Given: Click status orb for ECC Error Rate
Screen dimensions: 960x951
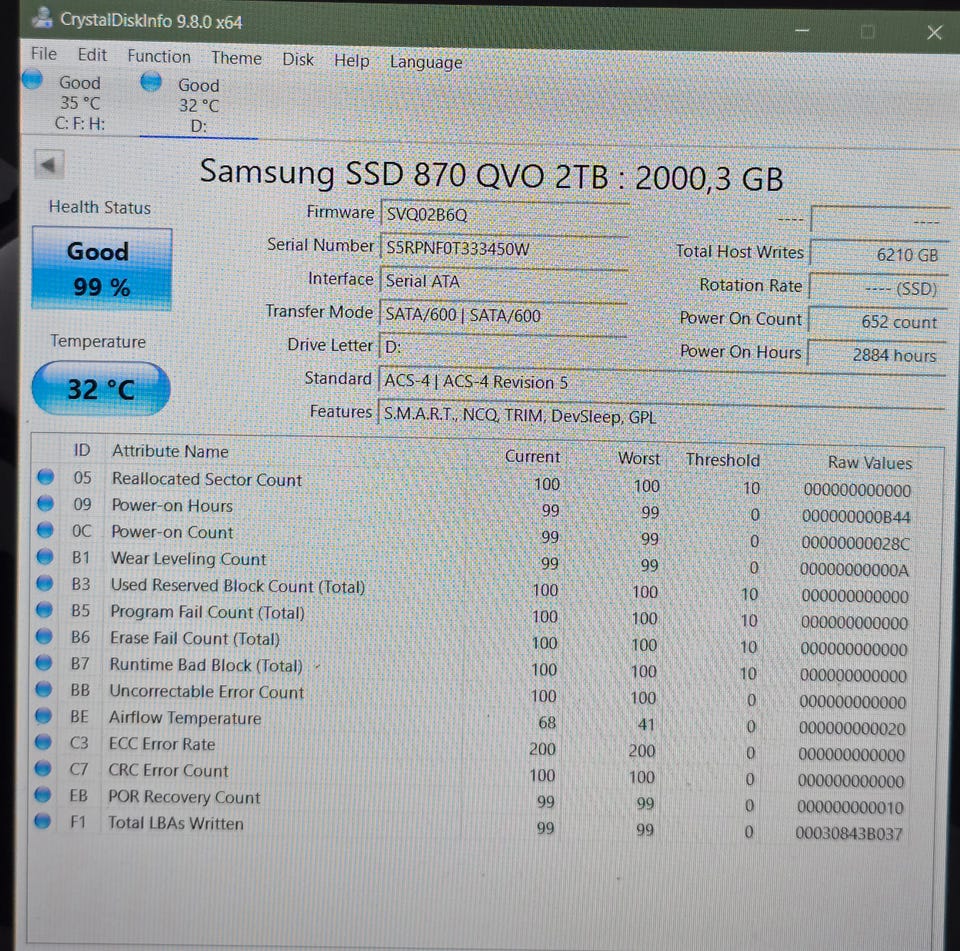Looking at the screenshot, I should (x=43, y=742).
